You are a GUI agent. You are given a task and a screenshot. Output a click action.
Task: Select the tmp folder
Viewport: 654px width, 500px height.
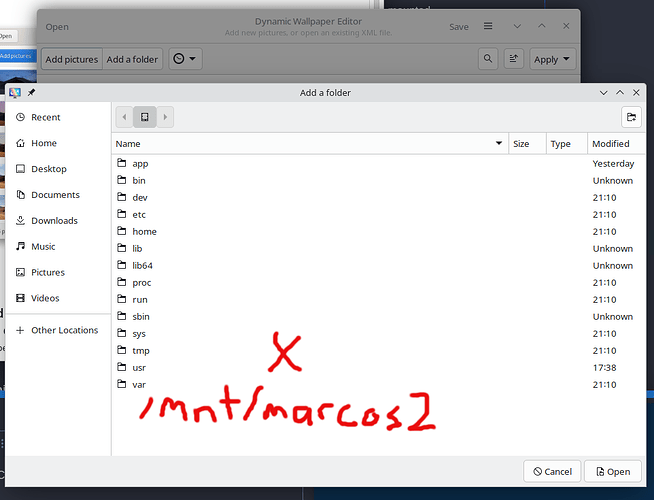click(379, 351)
